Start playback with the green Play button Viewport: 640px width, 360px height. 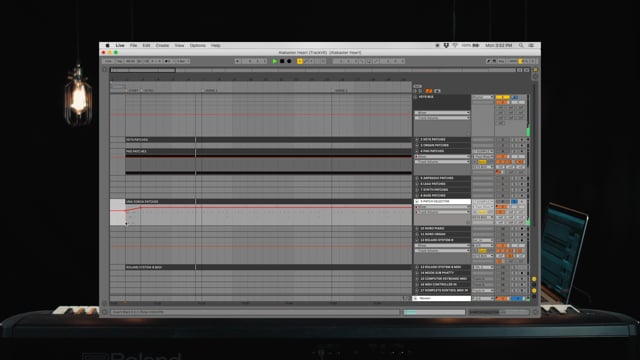click(x=275, y=61)
